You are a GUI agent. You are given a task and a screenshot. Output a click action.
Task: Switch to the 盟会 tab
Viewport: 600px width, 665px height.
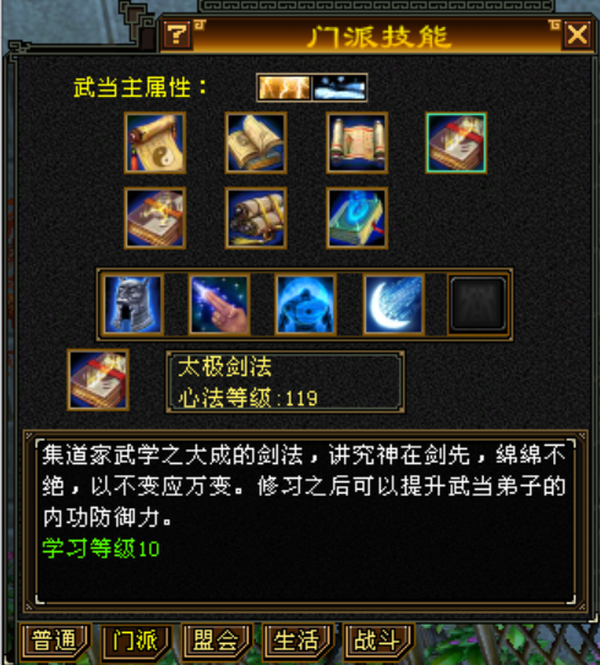click(x=216, y=641)
